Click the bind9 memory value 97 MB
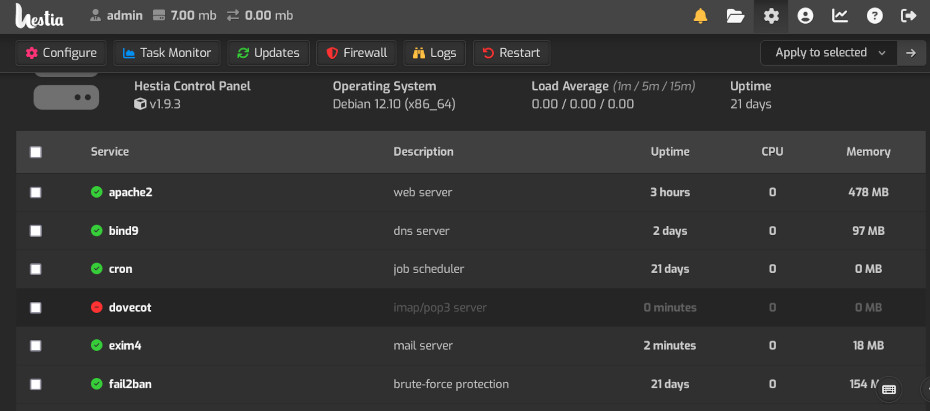Screen dimensions: 930x411 868,231
